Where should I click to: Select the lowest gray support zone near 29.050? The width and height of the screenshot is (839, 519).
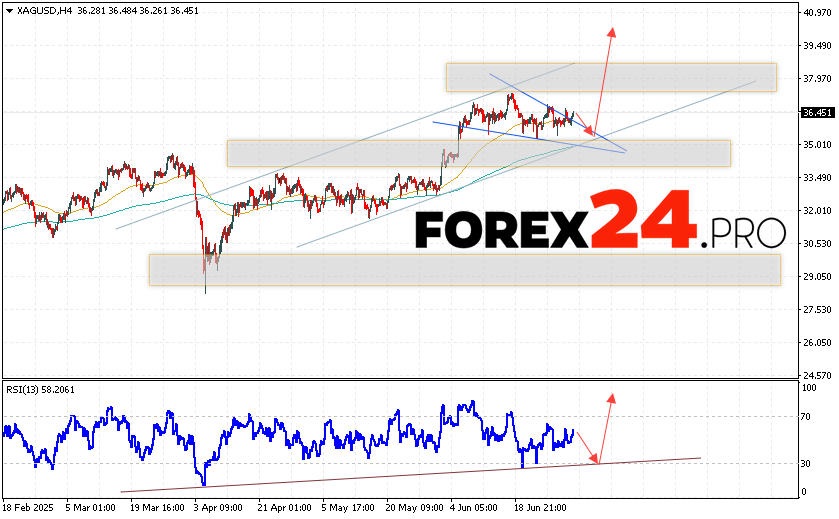click(464, 270)
